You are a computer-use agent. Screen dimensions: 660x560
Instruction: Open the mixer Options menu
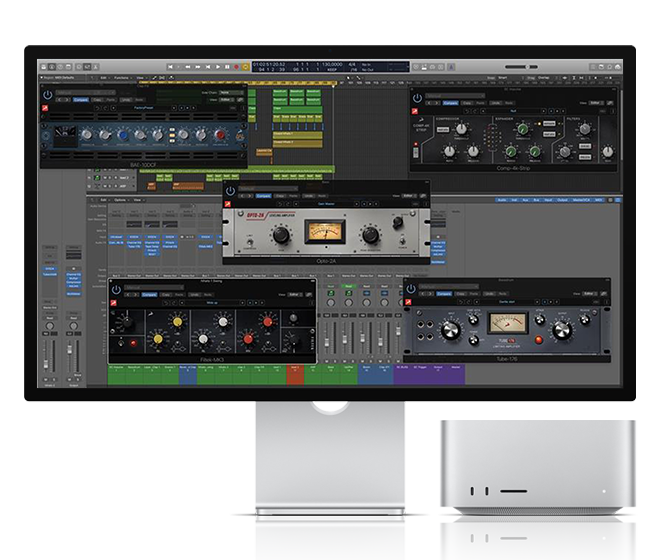click(121, 200)
